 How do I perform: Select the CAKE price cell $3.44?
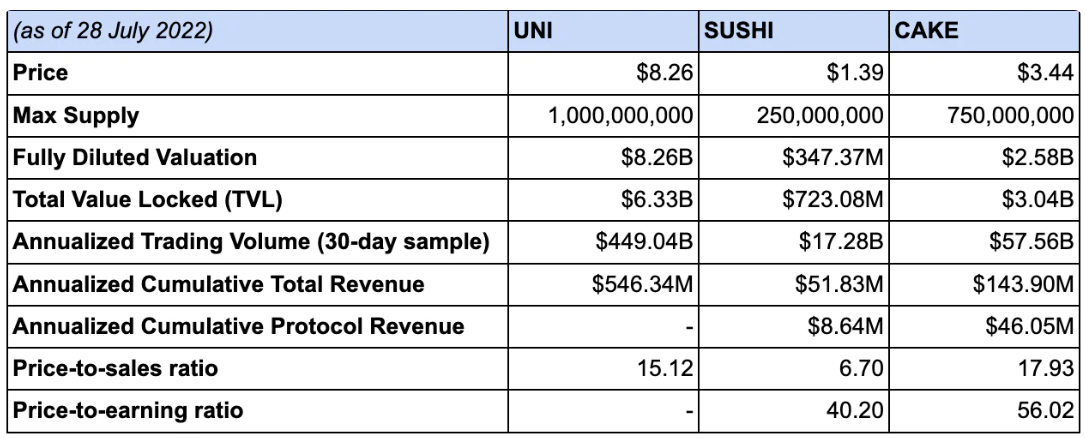point(1045,73)
